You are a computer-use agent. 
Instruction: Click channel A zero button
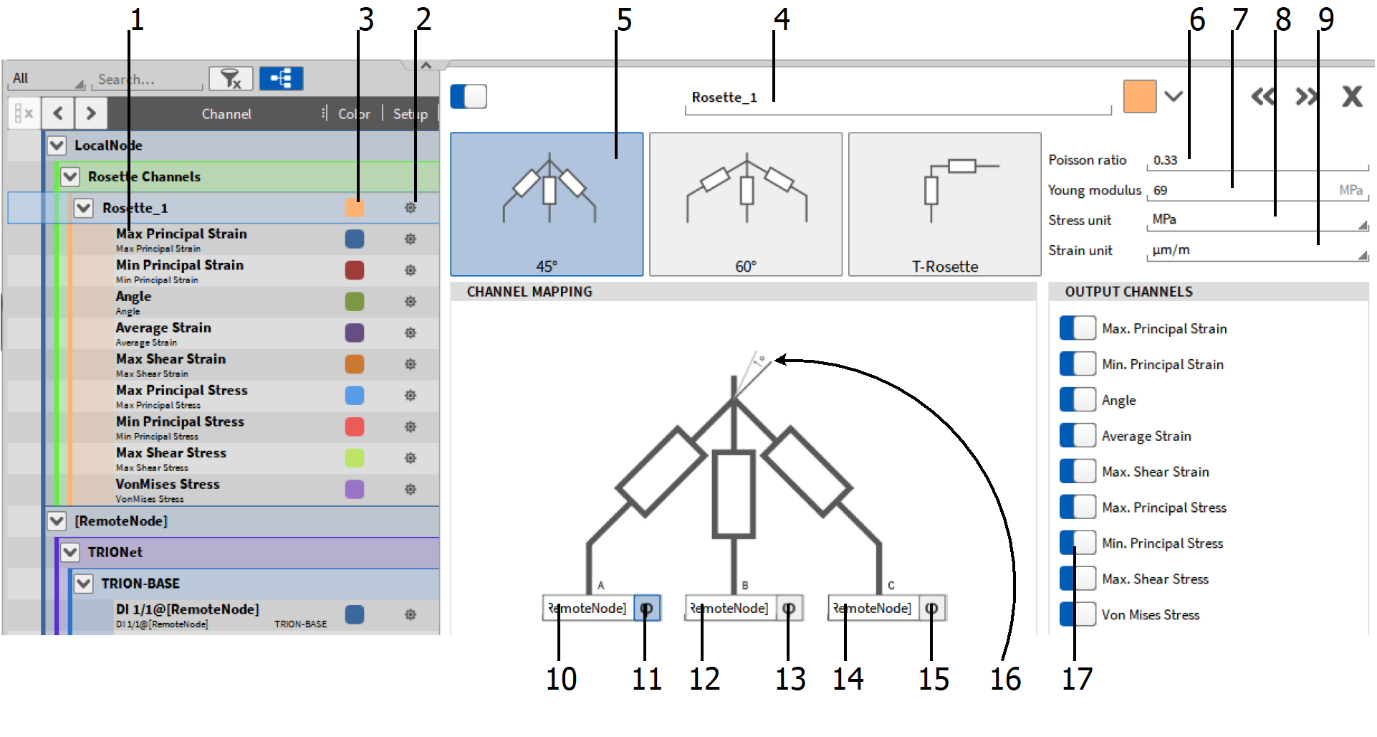pos(646,608)
